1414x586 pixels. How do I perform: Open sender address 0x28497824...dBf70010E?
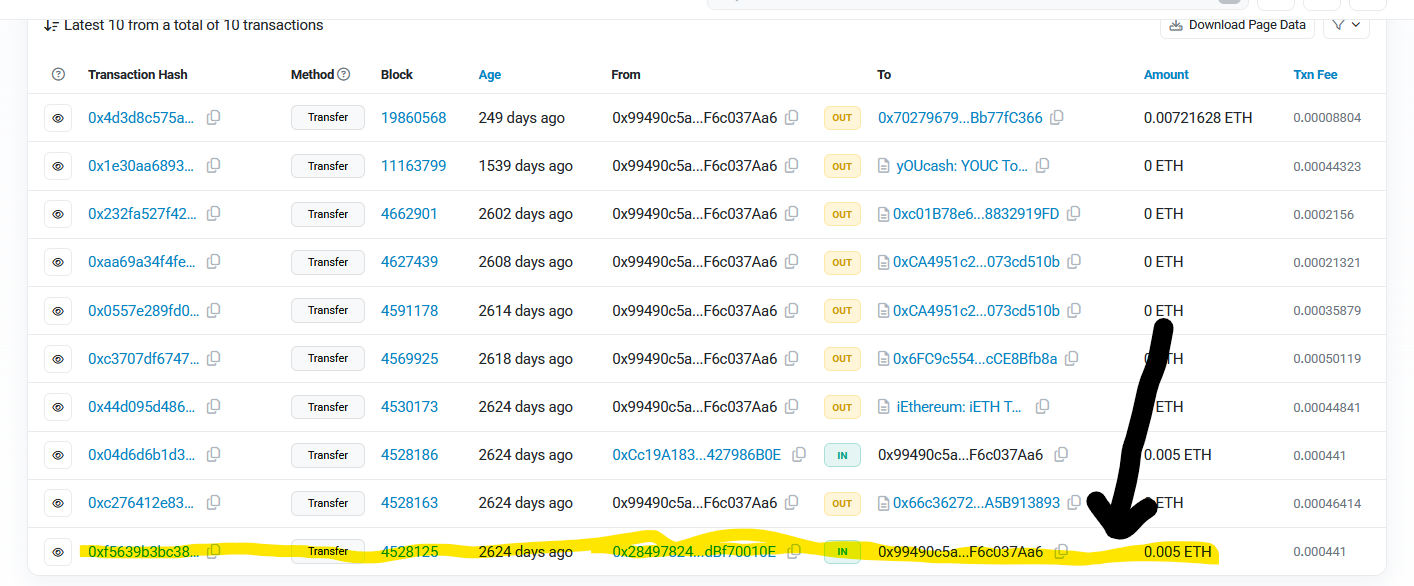pyautogui.click(x=694, y=551)
